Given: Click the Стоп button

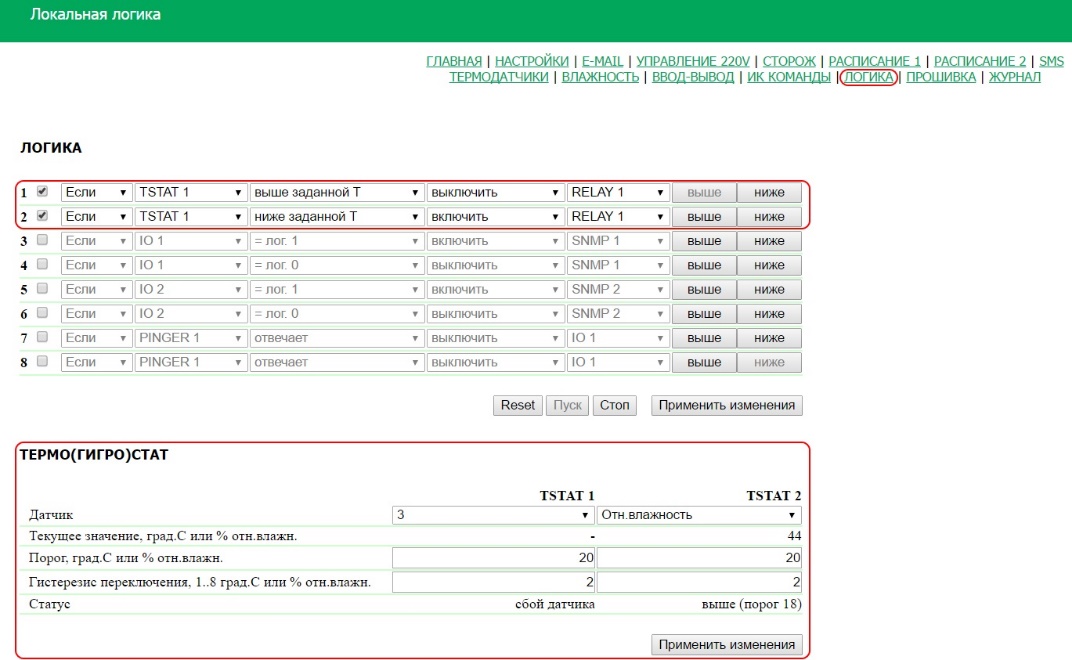Looking at the screenshot, I should coord(614,405).
